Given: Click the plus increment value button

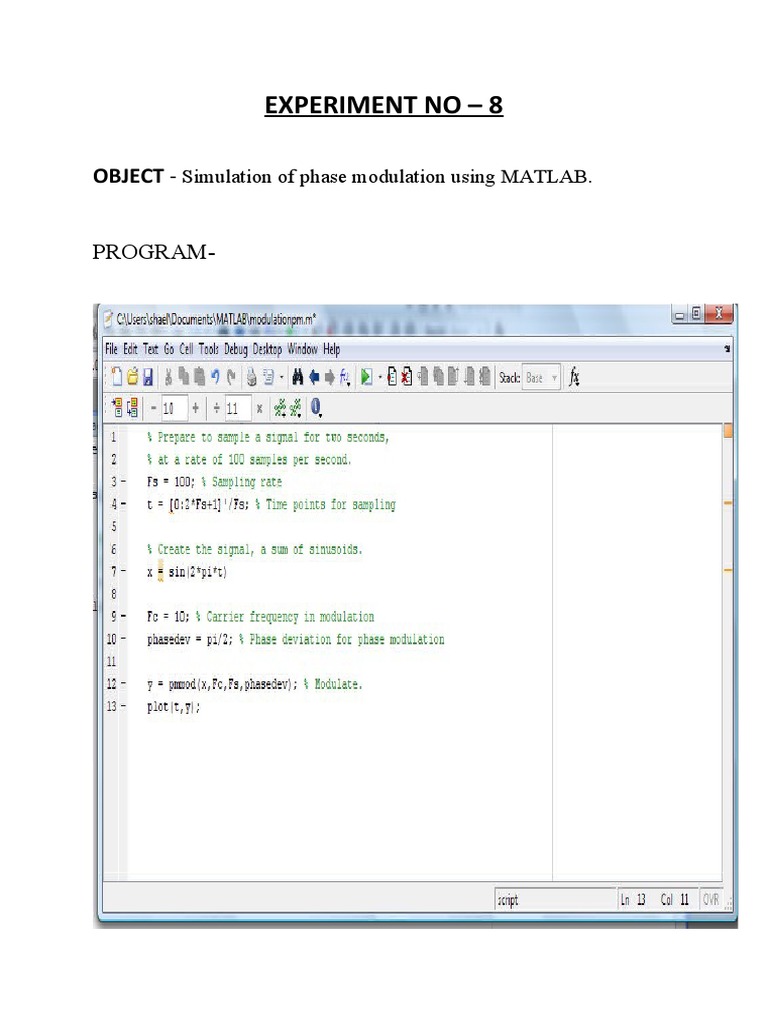Looking at the screenshot, I should pos(195,409).
